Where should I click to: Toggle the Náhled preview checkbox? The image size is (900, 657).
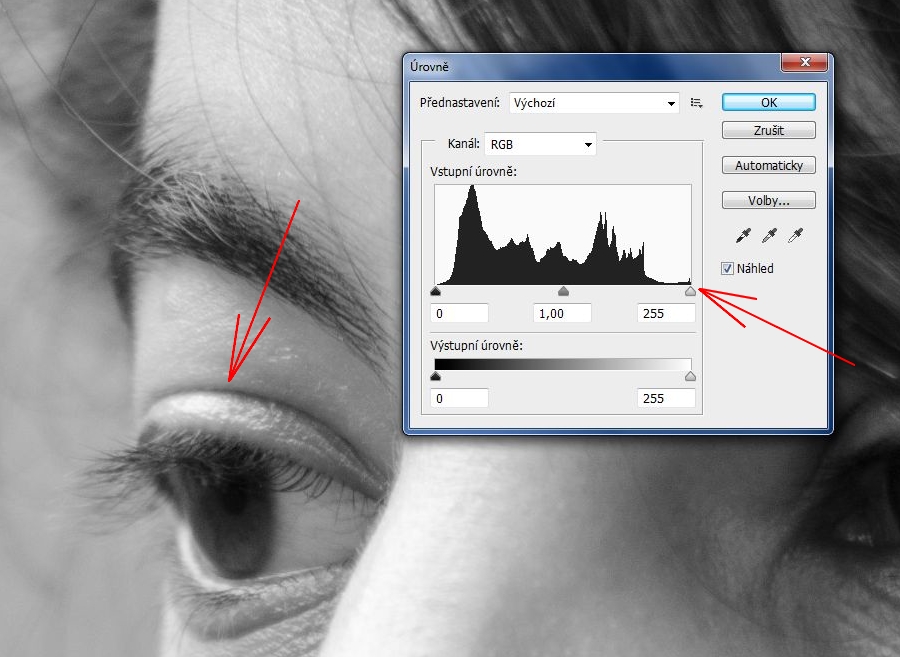[728, 268]
